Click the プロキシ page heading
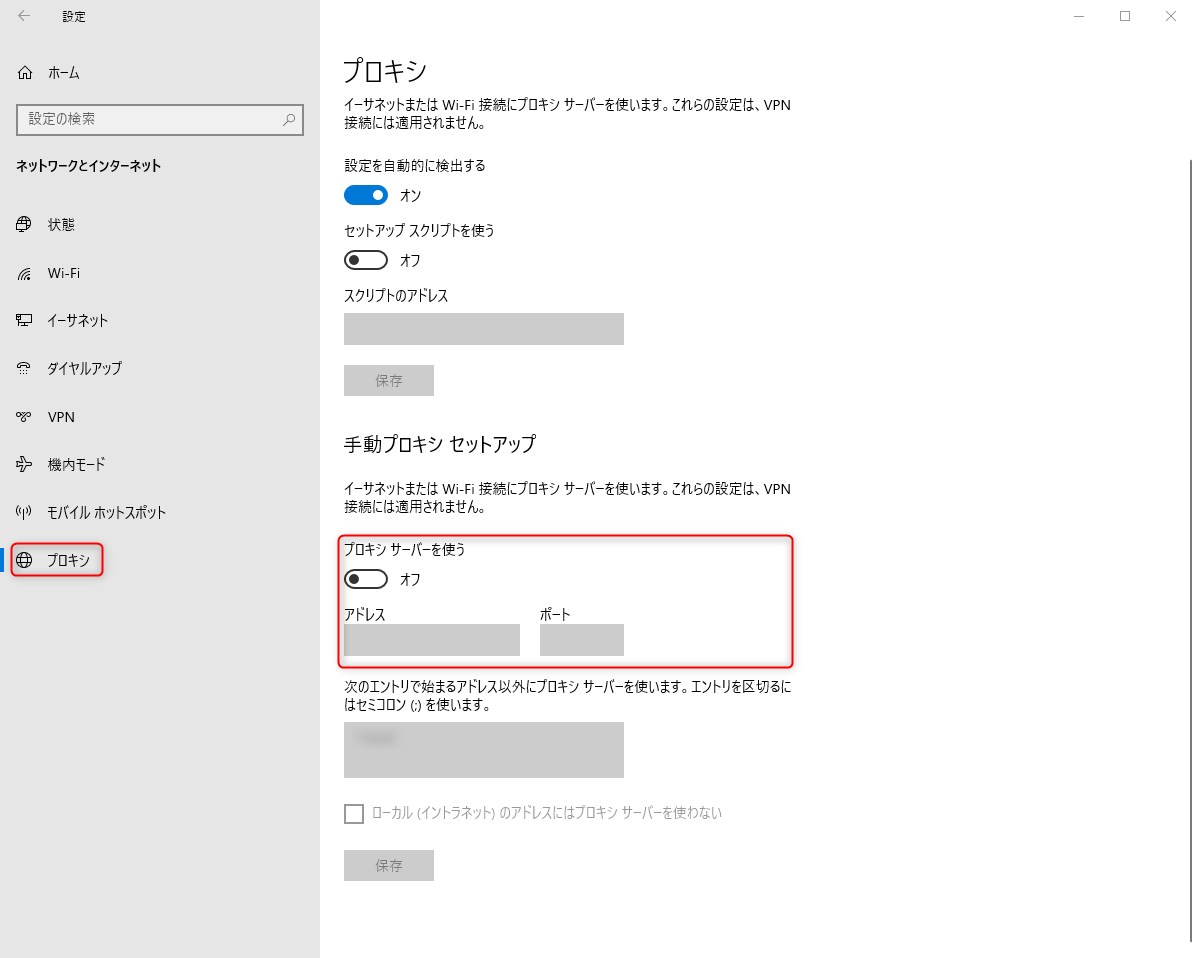Screen dimensions: 1194x958 (385, 72)
